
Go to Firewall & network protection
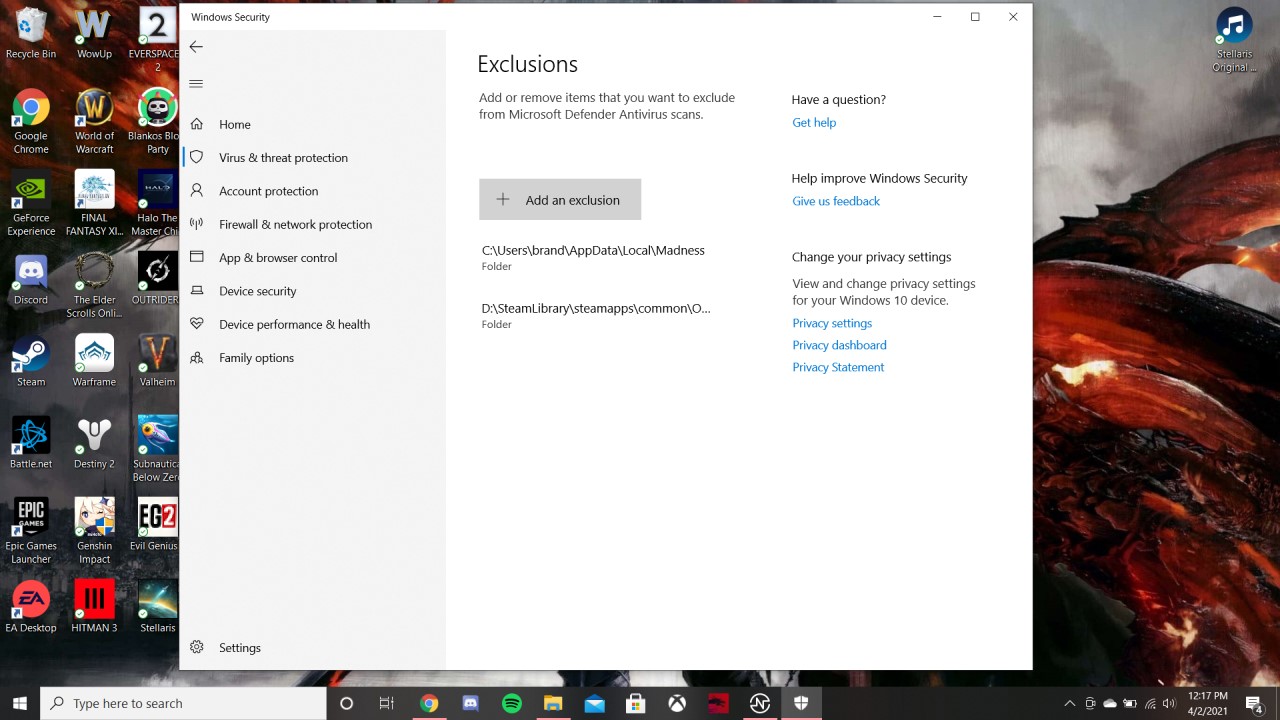pyautogui.click(x=295, y=225)
